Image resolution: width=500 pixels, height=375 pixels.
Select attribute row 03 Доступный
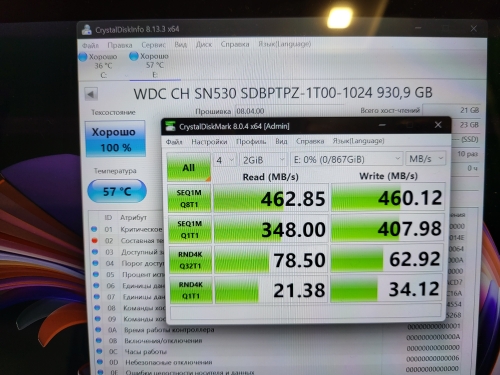128,252
